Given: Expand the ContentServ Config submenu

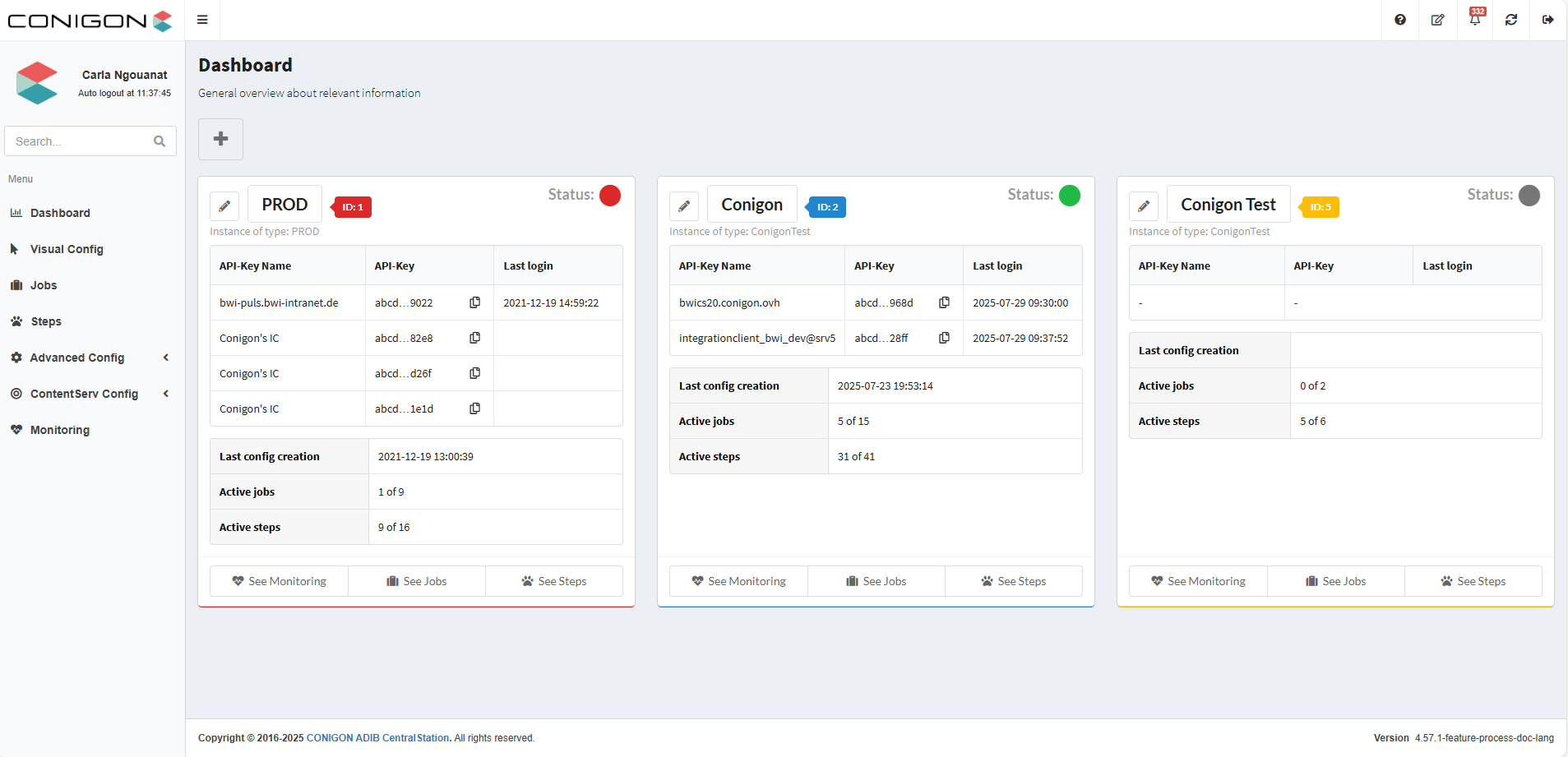Looking at the screenshot, I should (84, 394).
